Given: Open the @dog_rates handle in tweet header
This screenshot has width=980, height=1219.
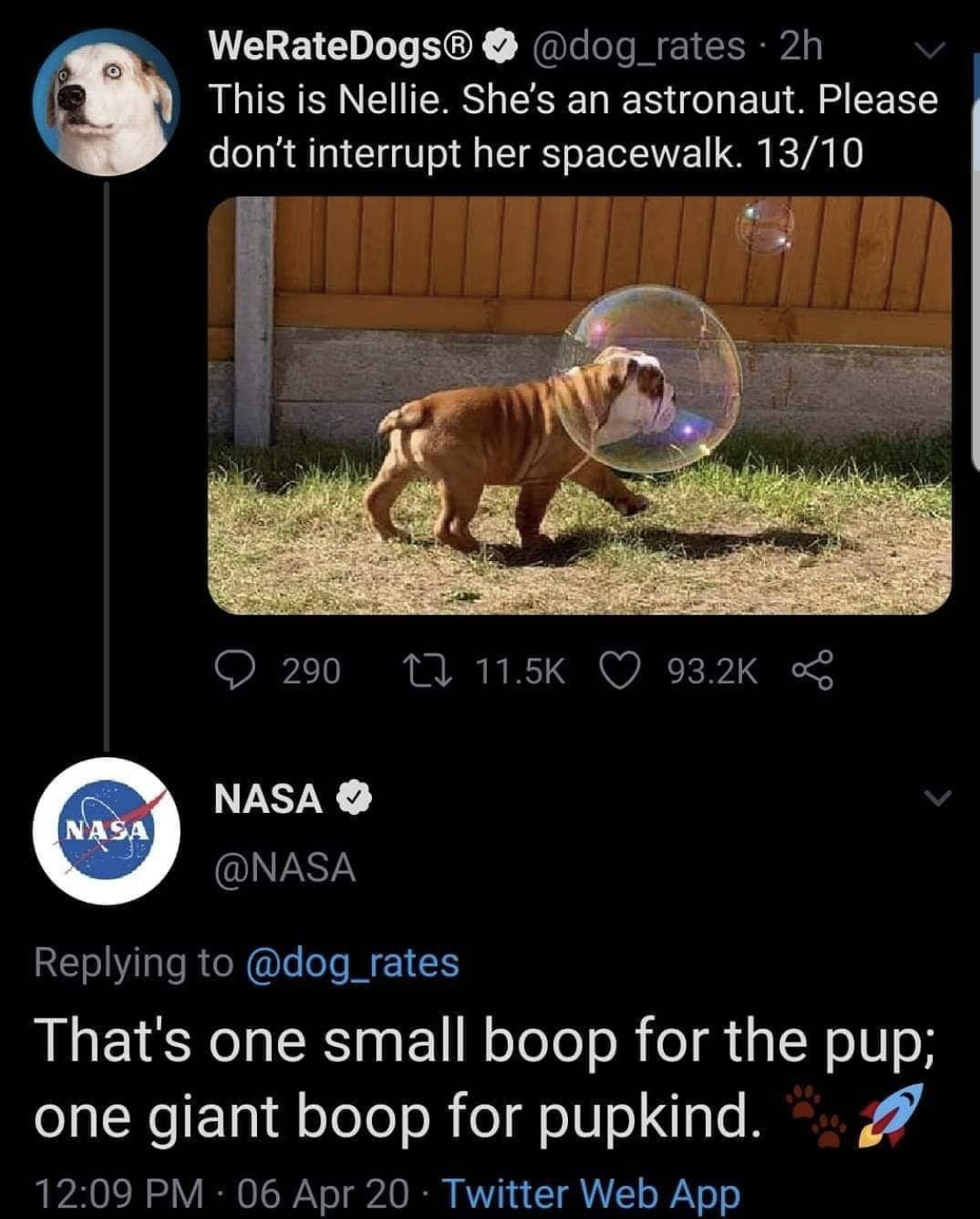Looking at the screenshot, I should click(638, 47).
